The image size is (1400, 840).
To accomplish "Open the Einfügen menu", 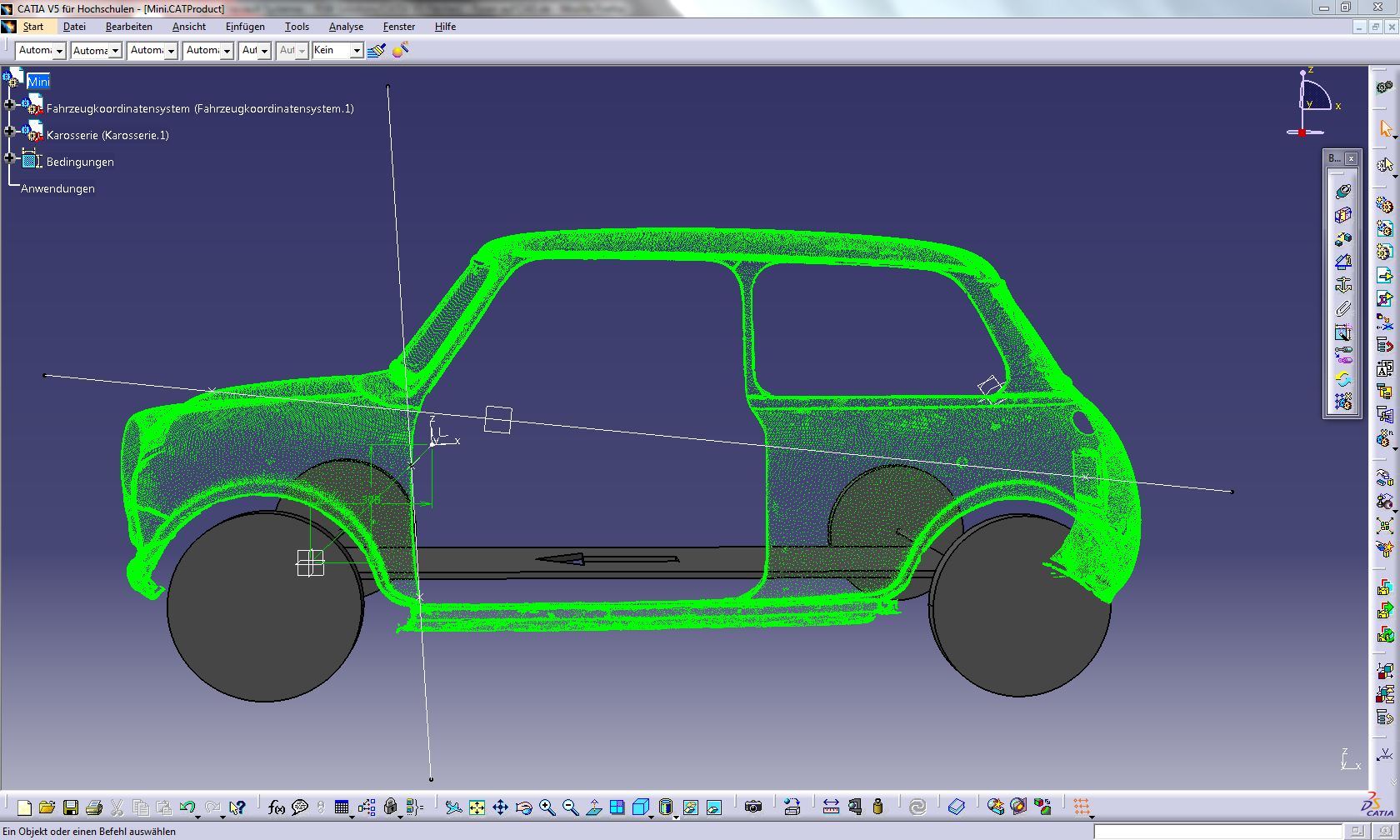I will pos(245,27).
